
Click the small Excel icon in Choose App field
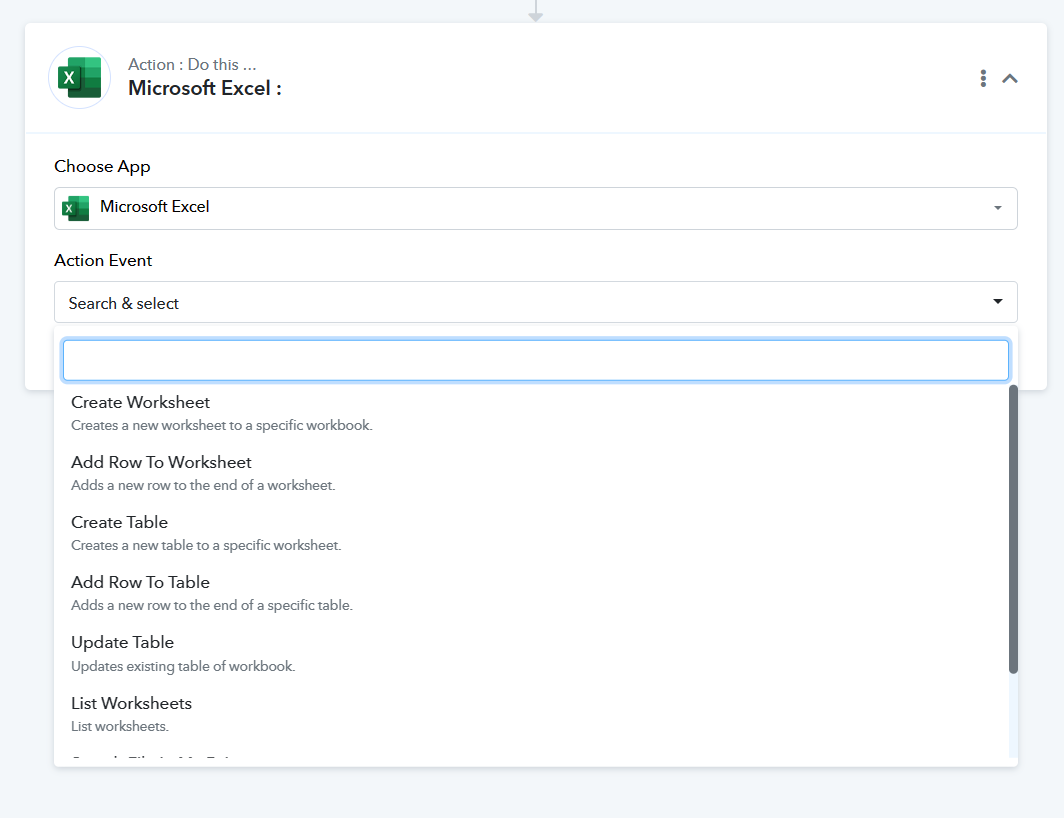[75, 208]
